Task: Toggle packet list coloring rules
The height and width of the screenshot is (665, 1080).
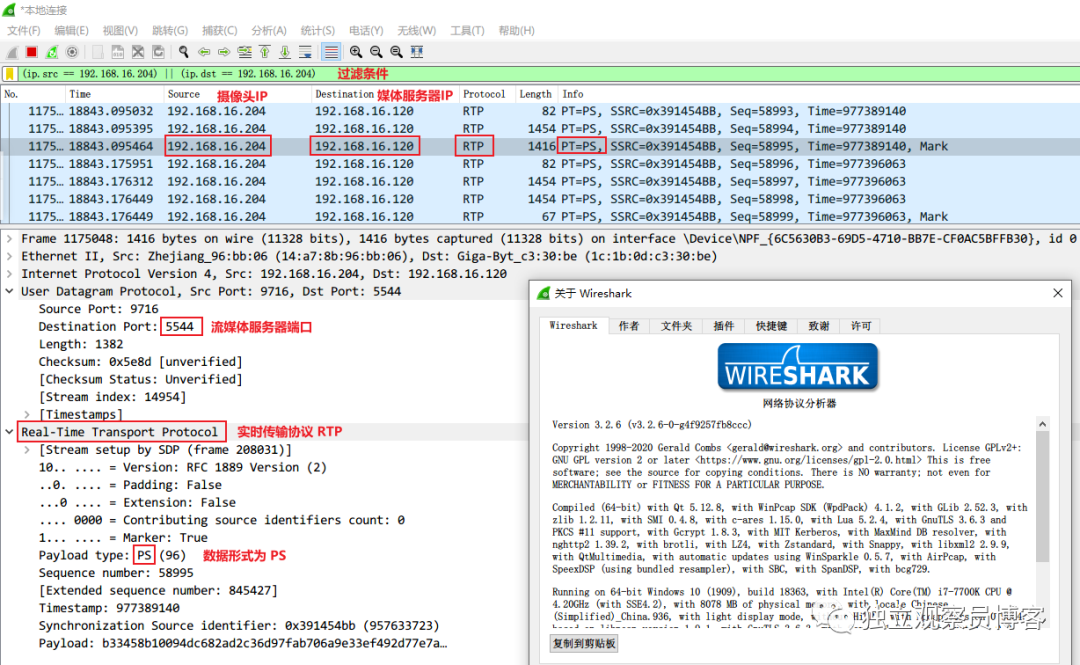Action: tap(331, 52)
